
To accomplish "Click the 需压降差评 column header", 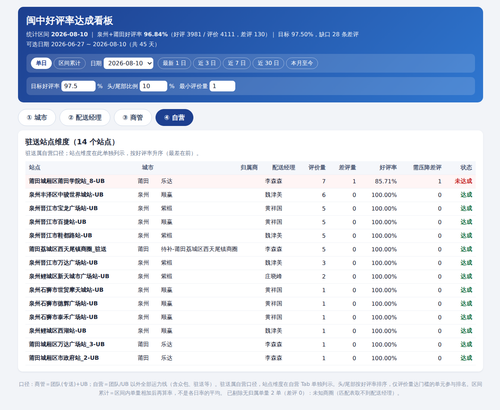I will (427, 167).
